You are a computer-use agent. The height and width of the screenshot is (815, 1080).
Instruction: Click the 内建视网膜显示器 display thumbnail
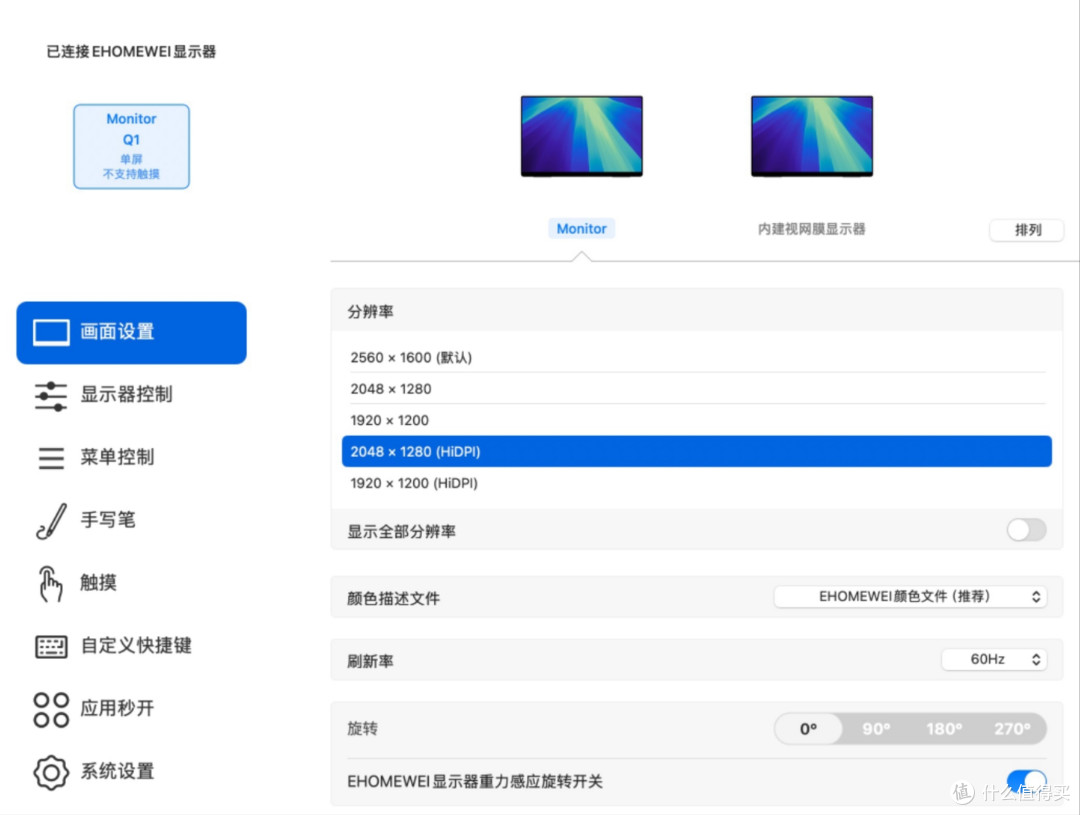click(x=811, y=136)
